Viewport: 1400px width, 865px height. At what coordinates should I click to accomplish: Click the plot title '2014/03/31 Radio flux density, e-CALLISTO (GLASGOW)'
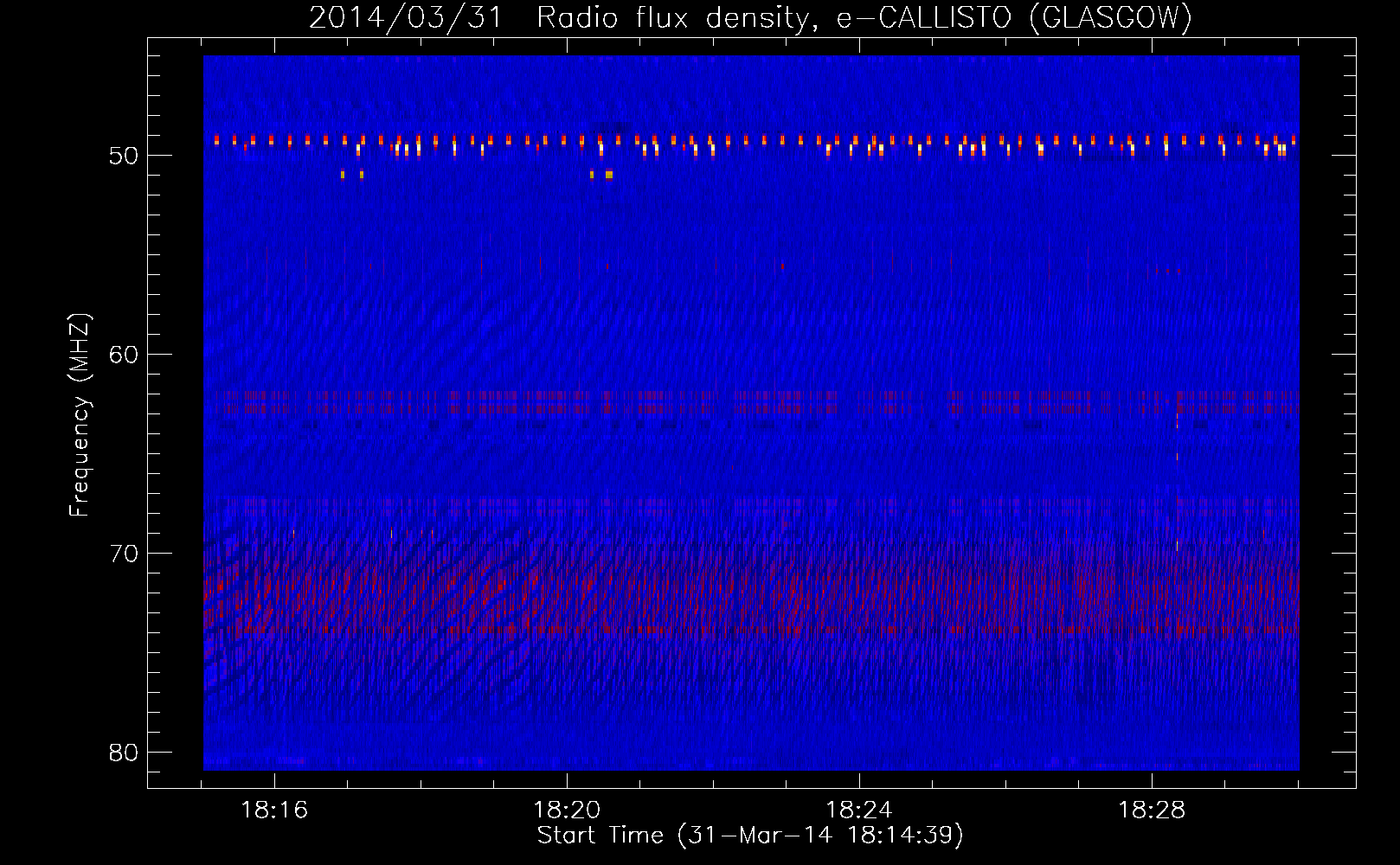[x=750, y=18]
